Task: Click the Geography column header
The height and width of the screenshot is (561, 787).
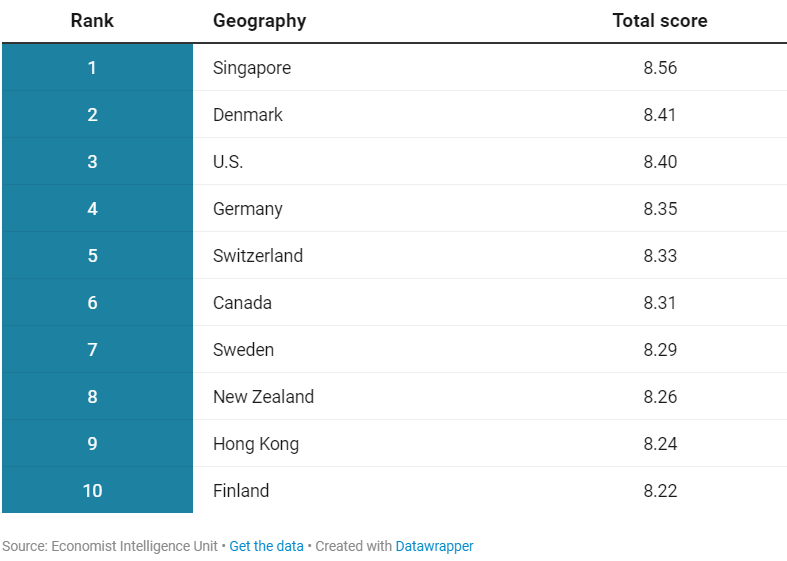Action: pyautogui.click(x=259, y=21)
